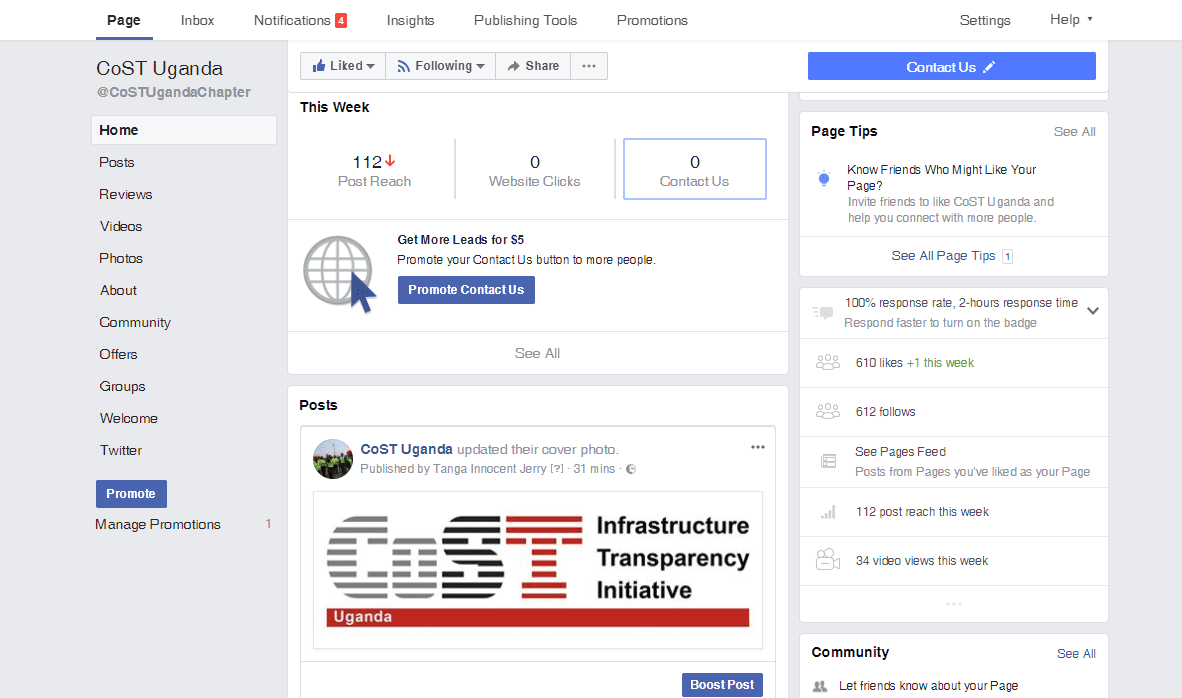Open the 31 mins post timestamp
This screenshot has width=1182, height=698.
594,469
